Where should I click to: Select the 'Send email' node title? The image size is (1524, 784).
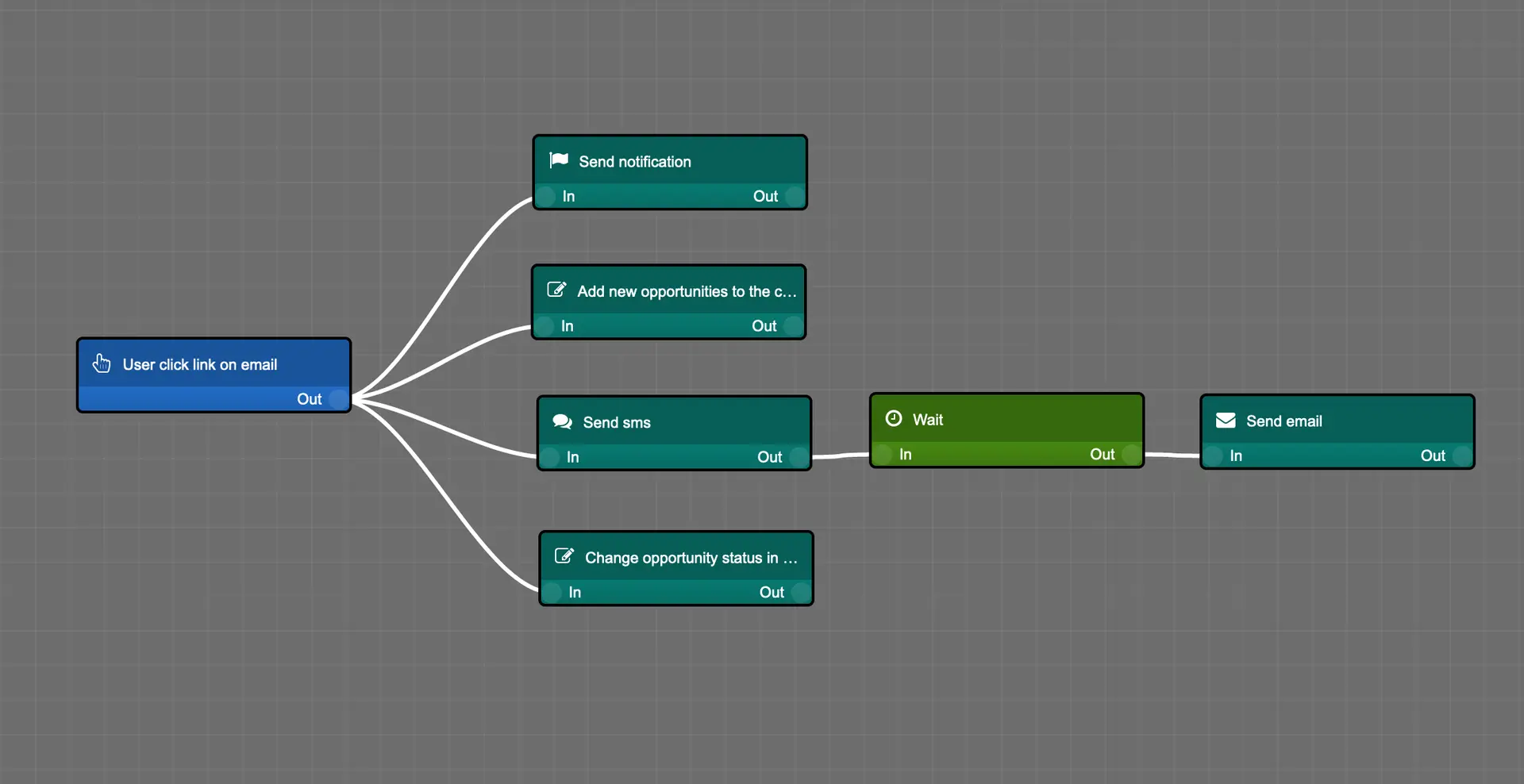(x=1284, y=421)
